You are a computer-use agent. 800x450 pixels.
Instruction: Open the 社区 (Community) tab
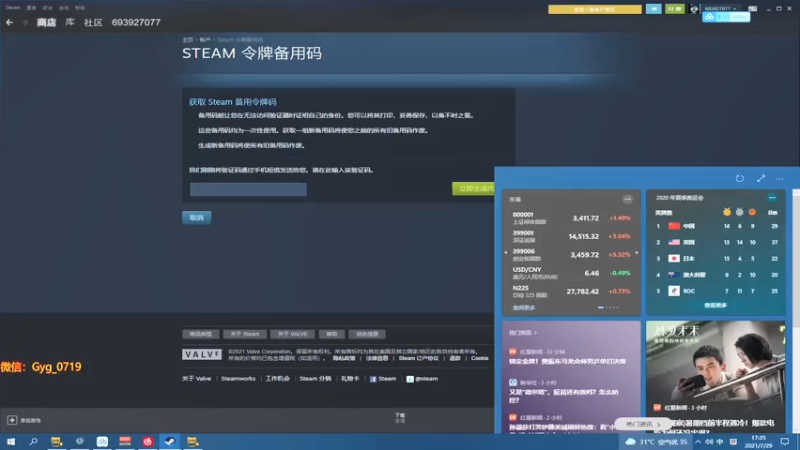pos(93,22)
